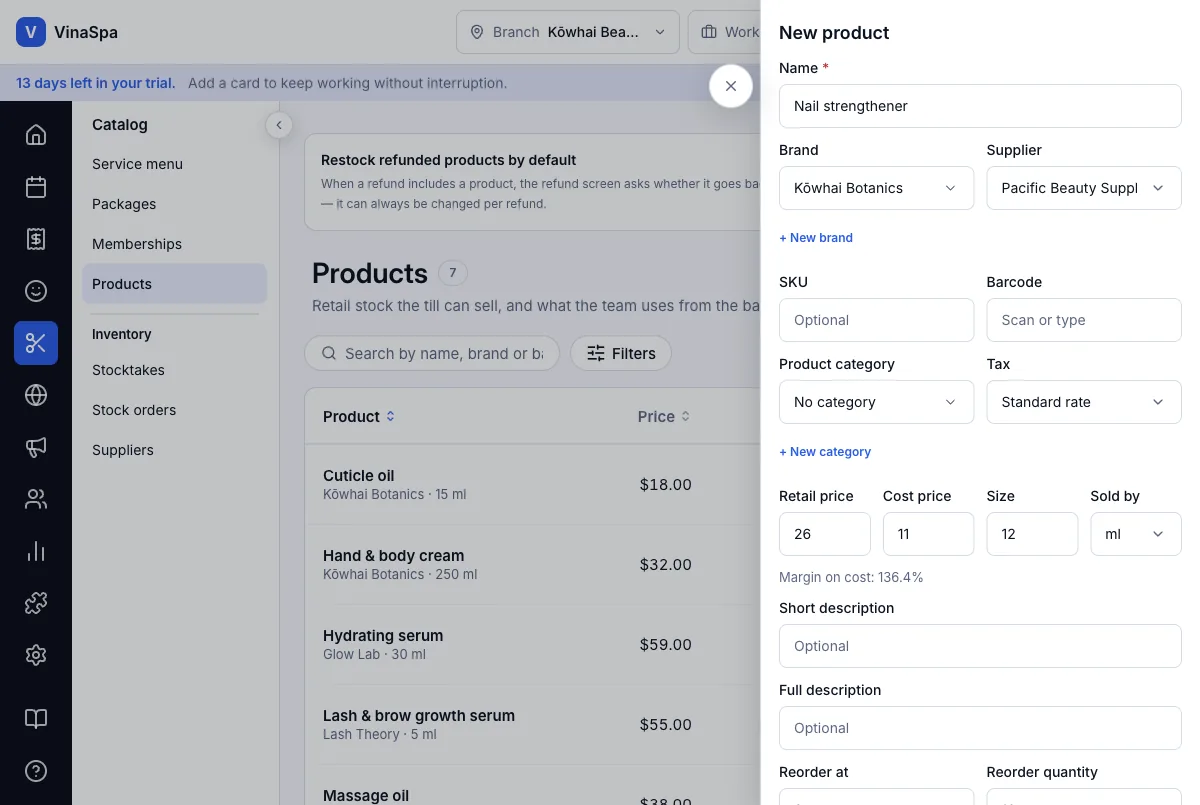1200x805 pixels.
Task: Expand the Product category dropdown
Action: 876,402
